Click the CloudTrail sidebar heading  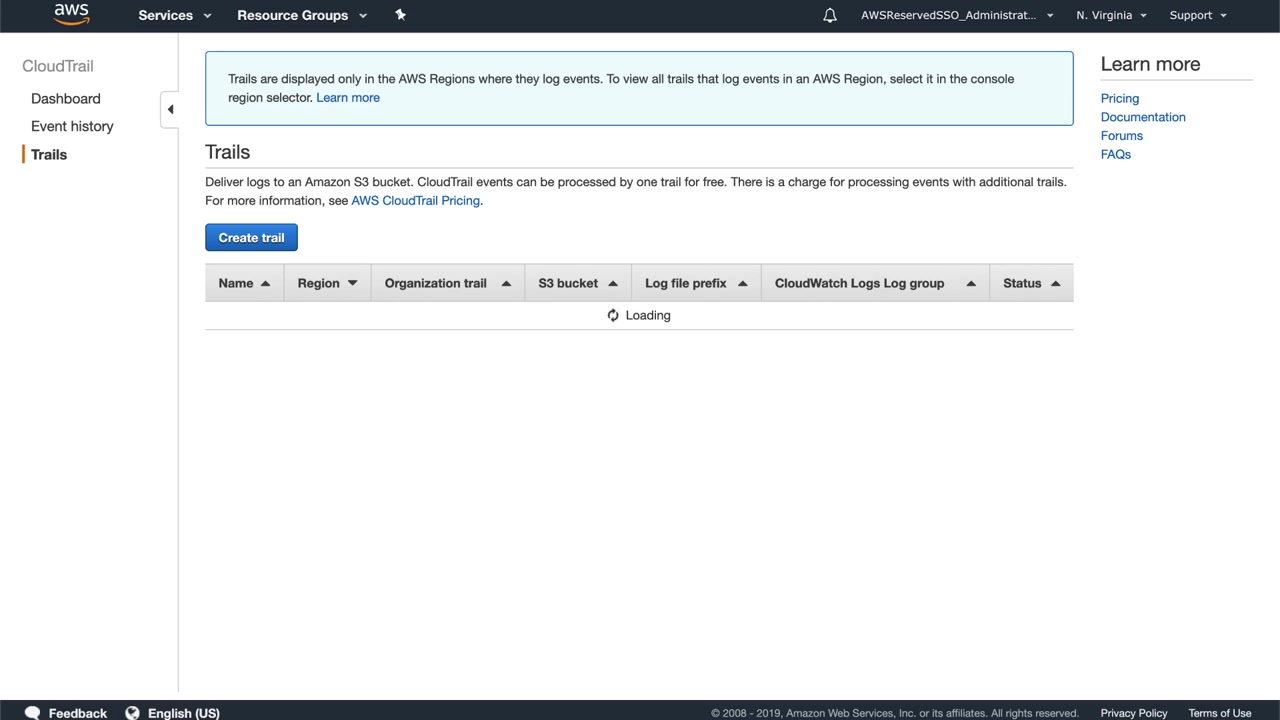point(58,66)
